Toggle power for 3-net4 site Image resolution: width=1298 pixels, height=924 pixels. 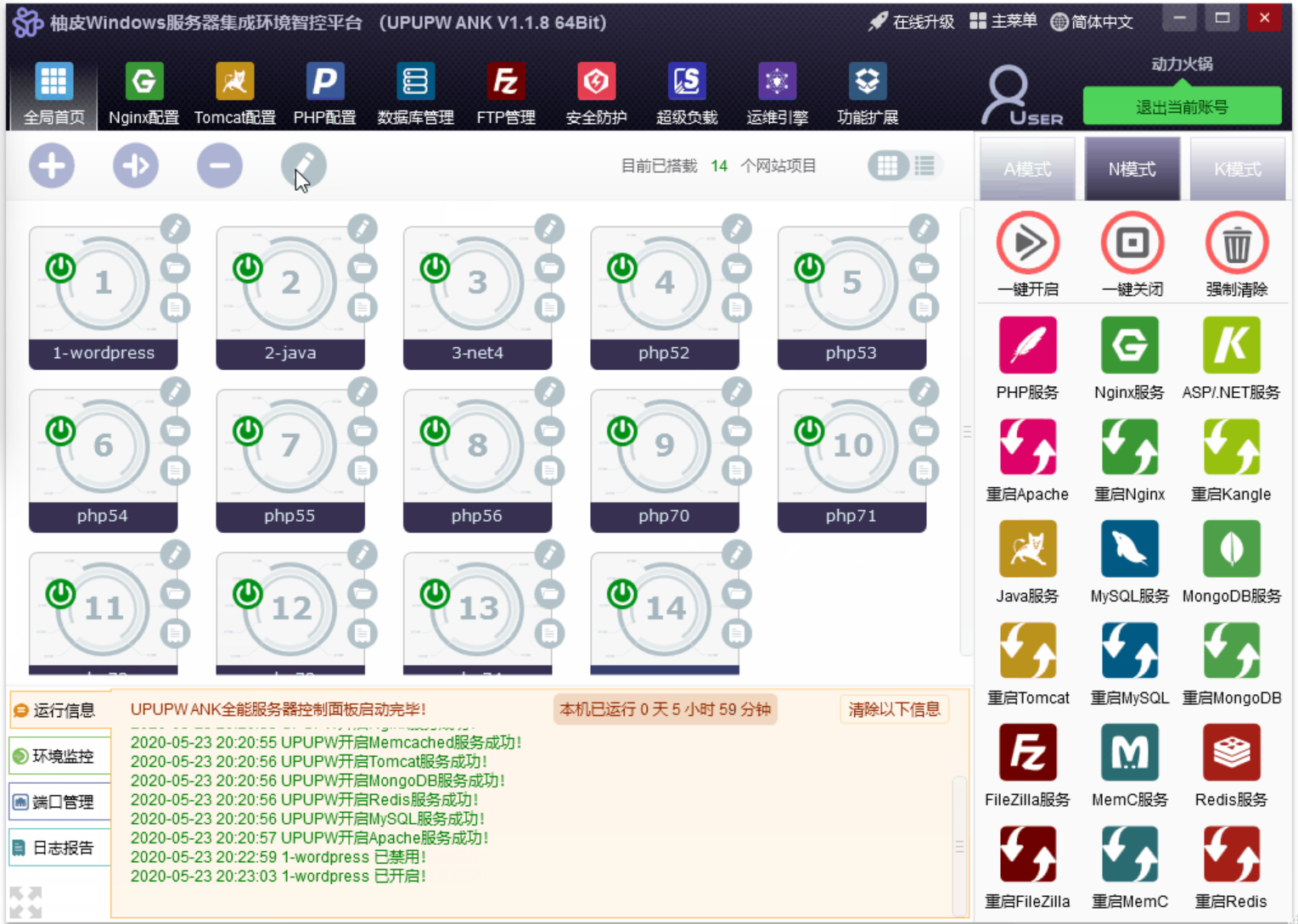point(435,268)
